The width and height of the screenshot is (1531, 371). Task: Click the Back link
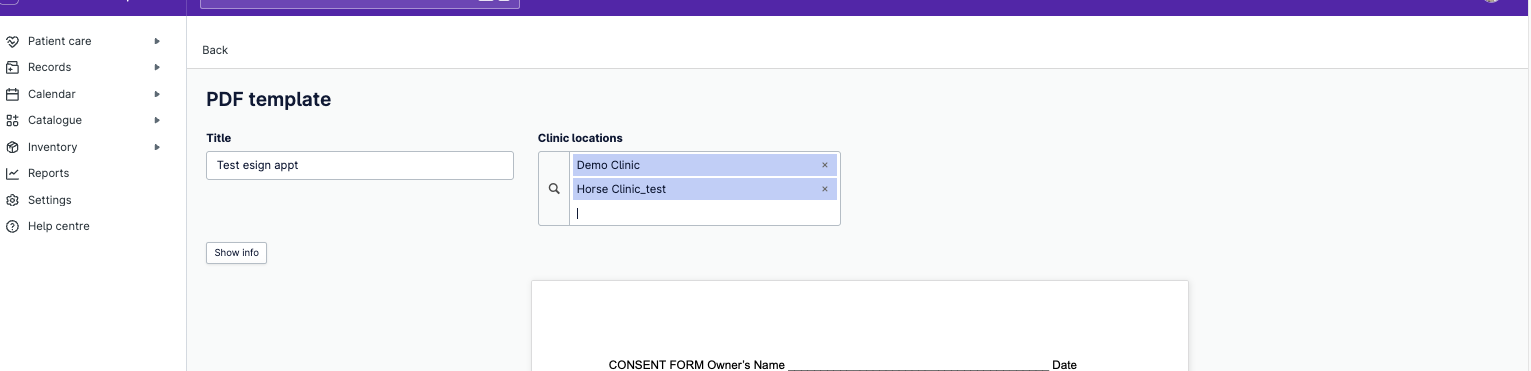click(x=215, y=50)
